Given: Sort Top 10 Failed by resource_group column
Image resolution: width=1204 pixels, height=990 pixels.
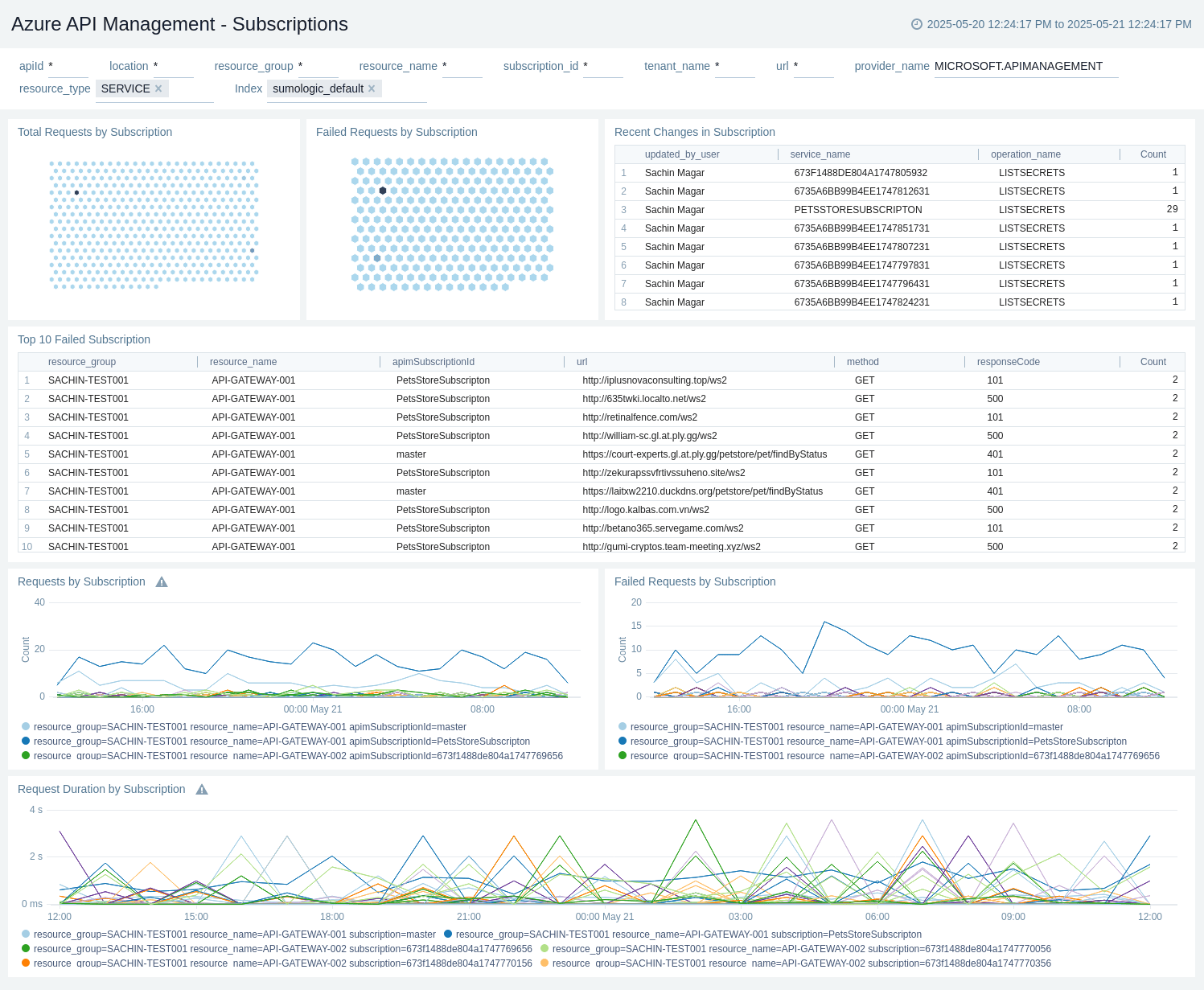Looking at the screenshot, I should [x=82, y=362].
